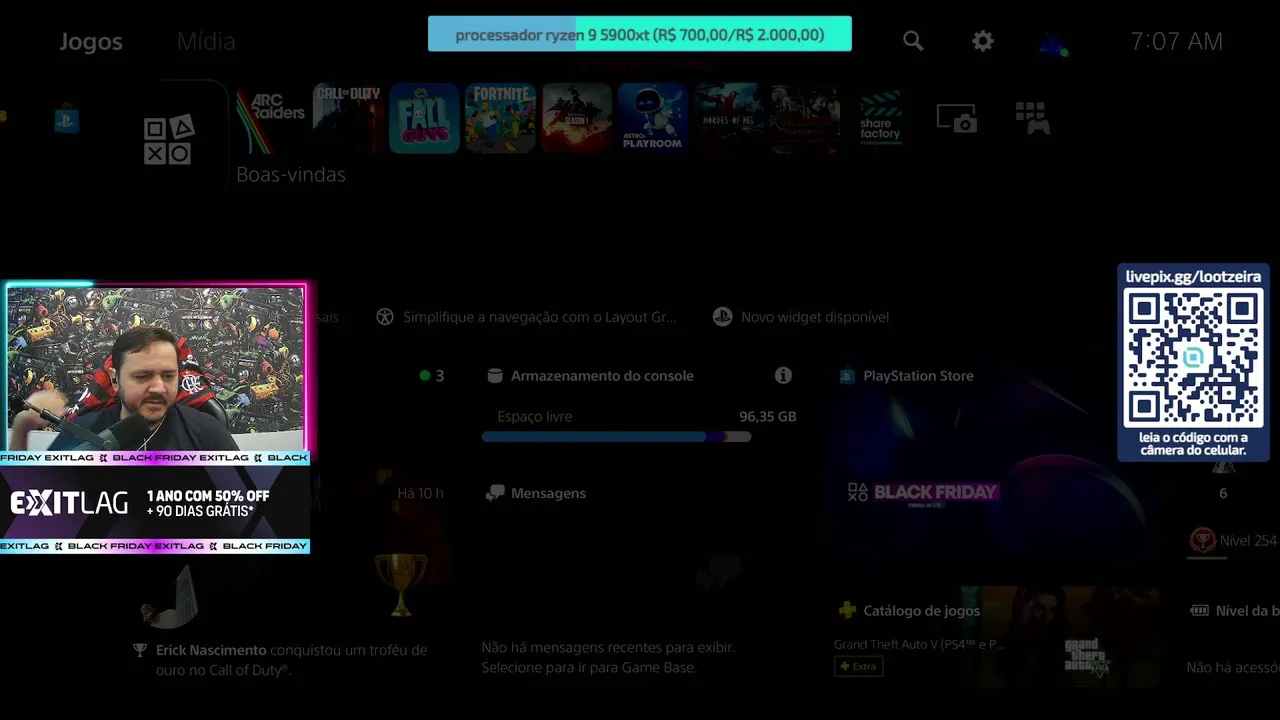
Task: Open the Armazenamento do console widget
Action: pyautogui.click(x=591, y=376)
